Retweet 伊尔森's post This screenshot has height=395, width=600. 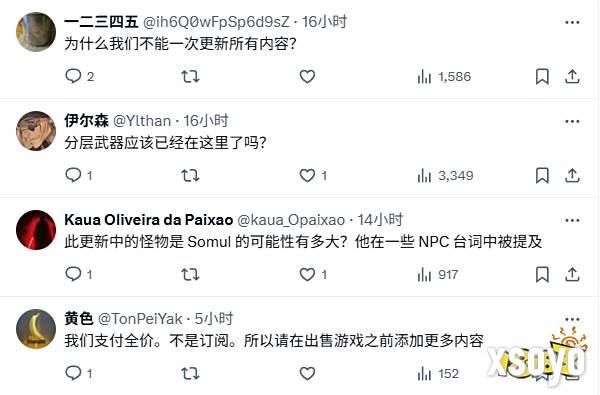(x=190, y=175)
